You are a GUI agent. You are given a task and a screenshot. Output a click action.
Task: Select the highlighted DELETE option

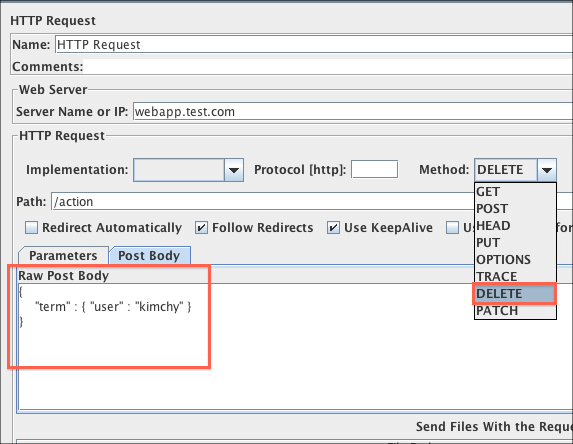point(515,293)
